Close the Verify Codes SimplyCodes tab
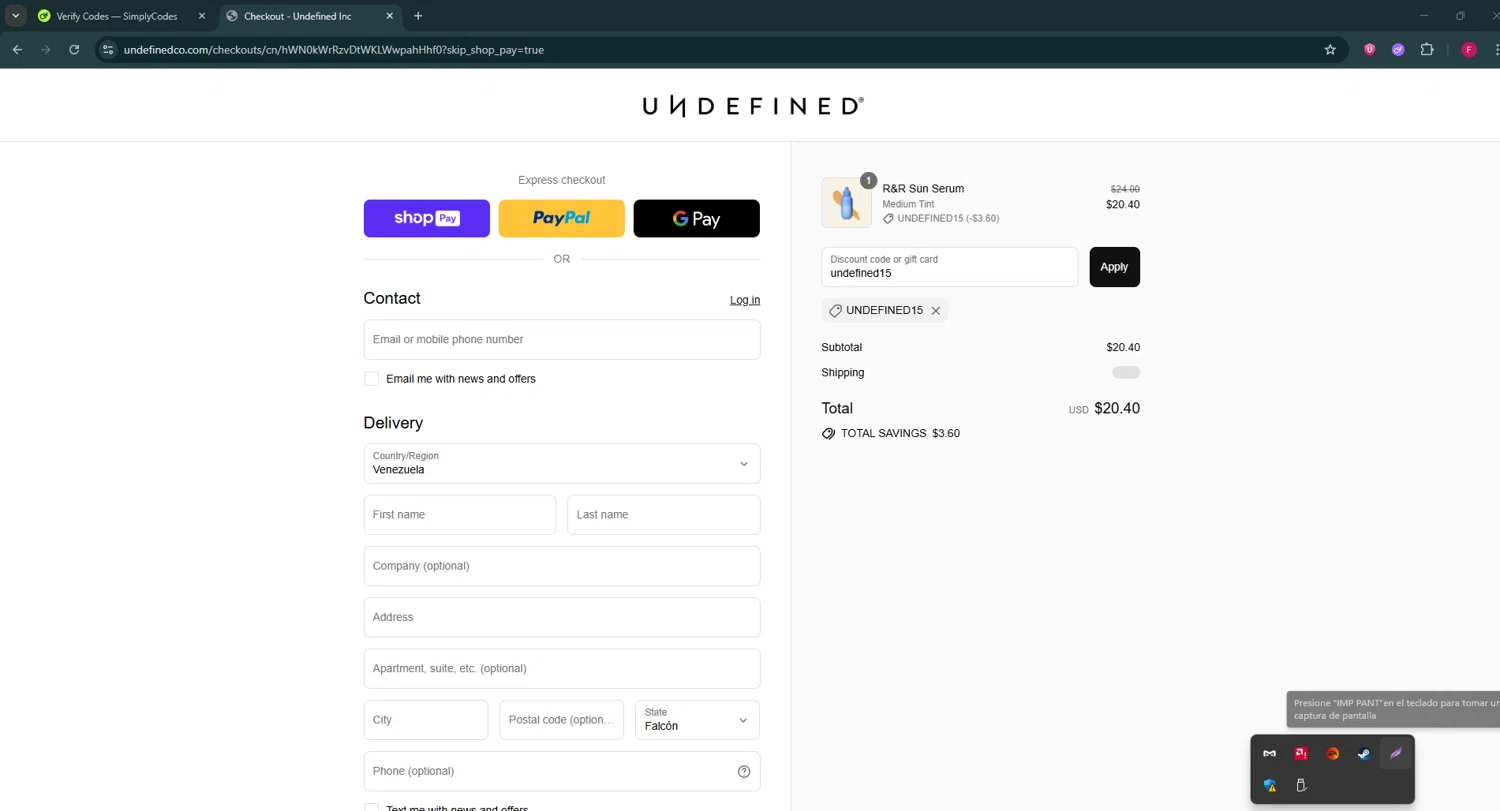Image resolution: width=1500 pixels, height=811 pixels. click(x=201, y=16)
